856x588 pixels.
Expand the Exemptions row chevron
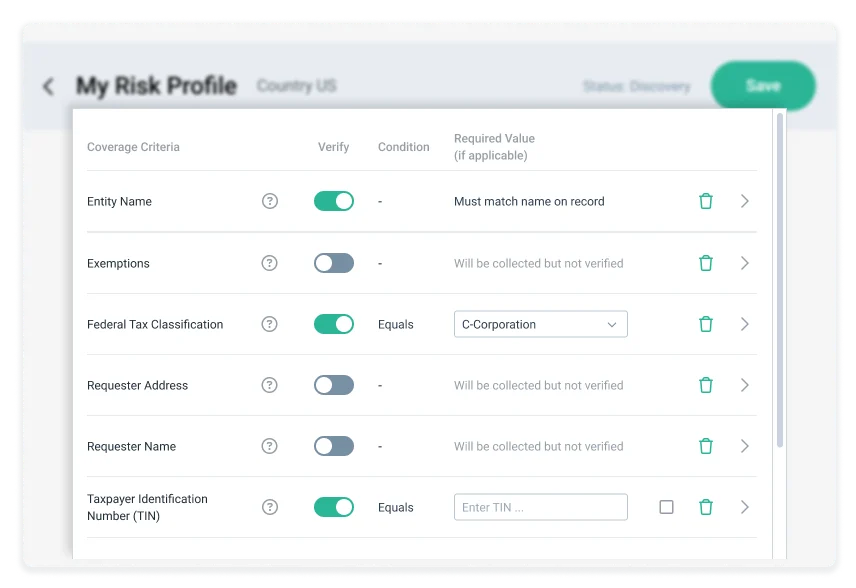745,263
